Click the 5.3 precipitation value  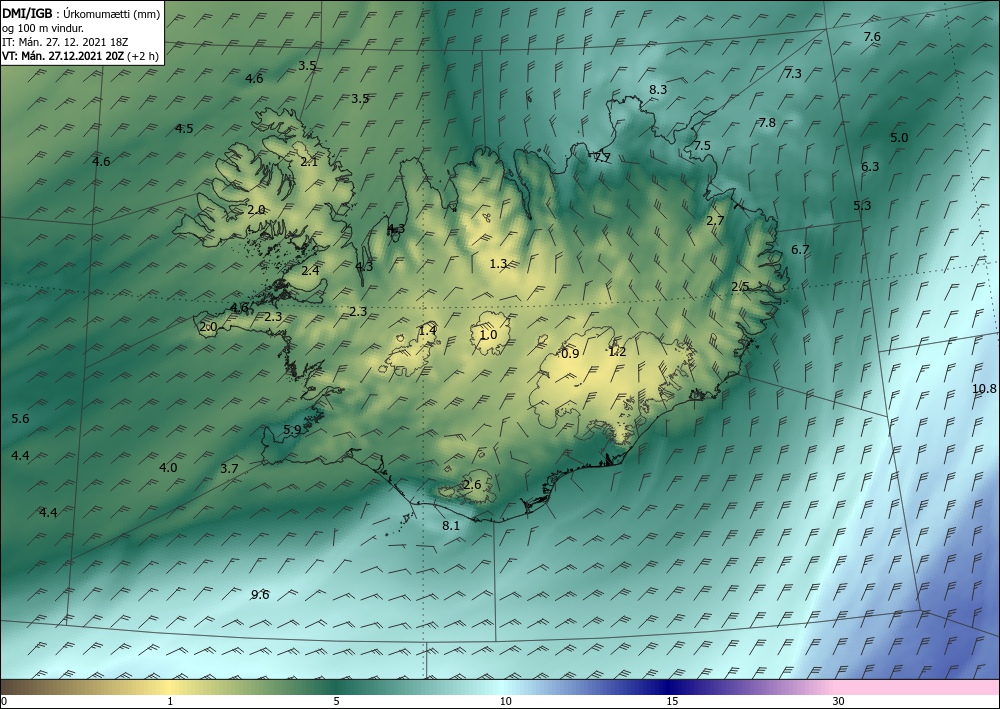pos(862,206)
